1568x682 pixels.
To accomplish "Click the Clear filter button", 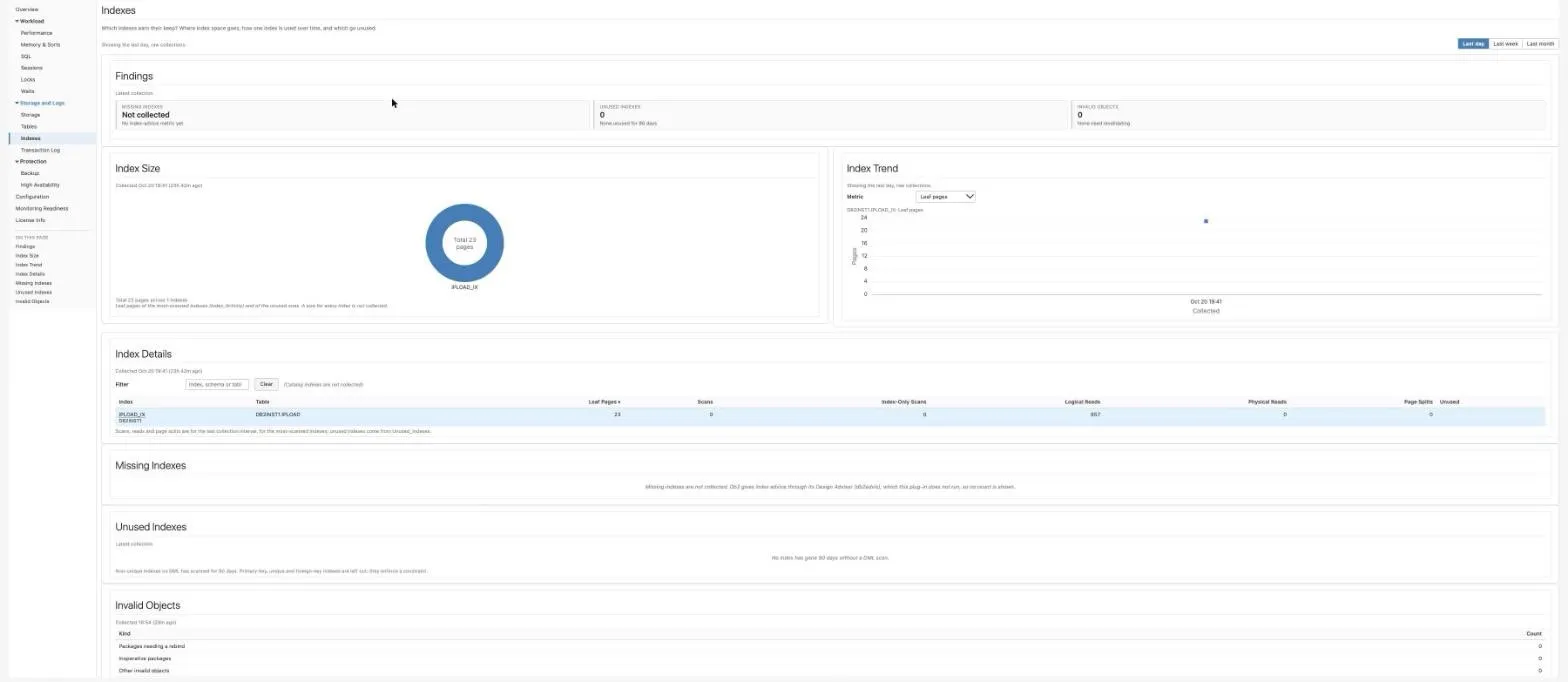I will coord(266,384).
